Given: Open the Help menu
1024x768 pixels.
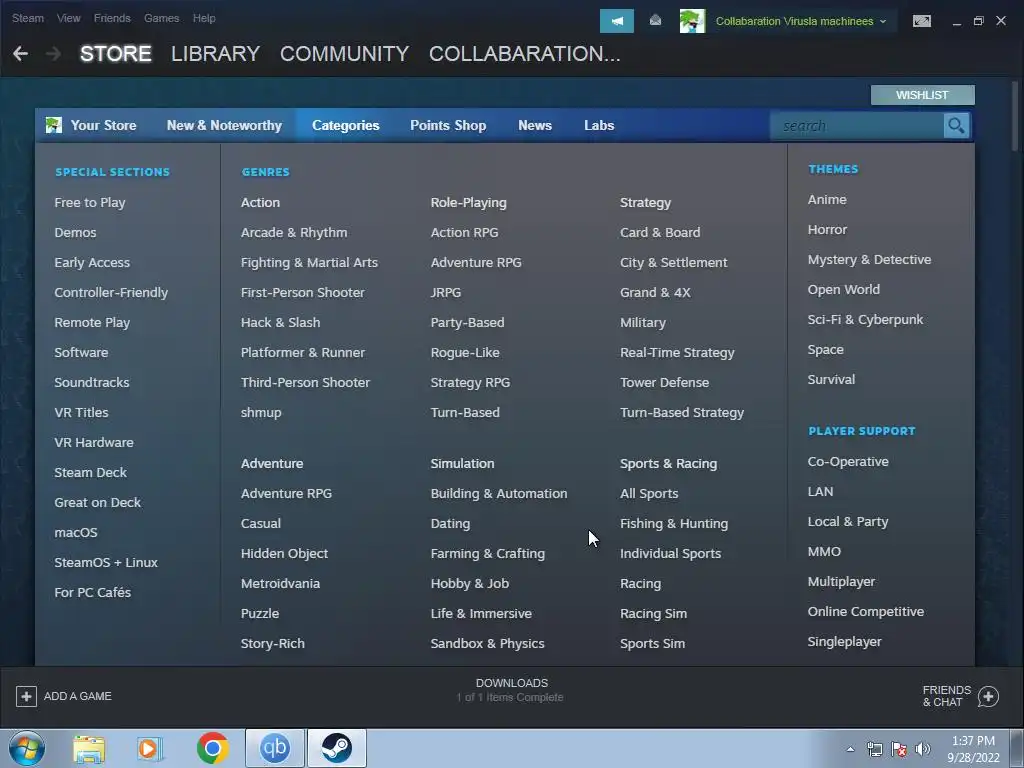Looking at the screenshot, I should tap(204, 18).
